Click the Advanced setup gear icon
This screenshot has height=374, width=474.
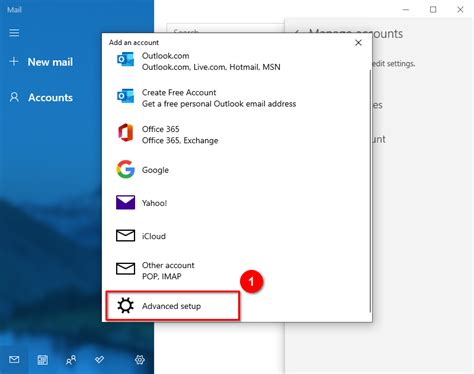125,305
